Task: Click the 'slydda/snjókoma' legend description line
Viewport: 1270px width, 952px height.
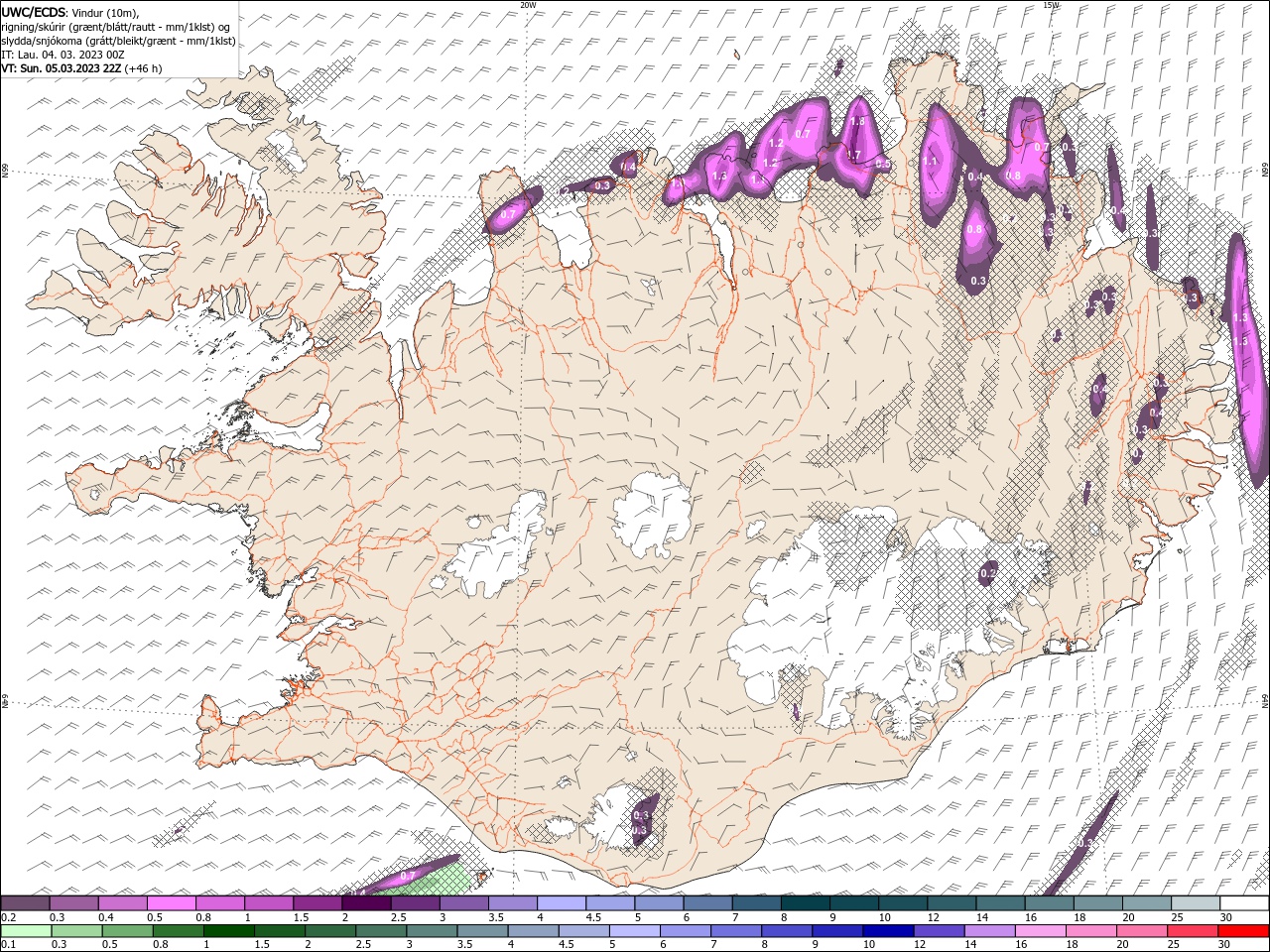Action: (118, 41)
